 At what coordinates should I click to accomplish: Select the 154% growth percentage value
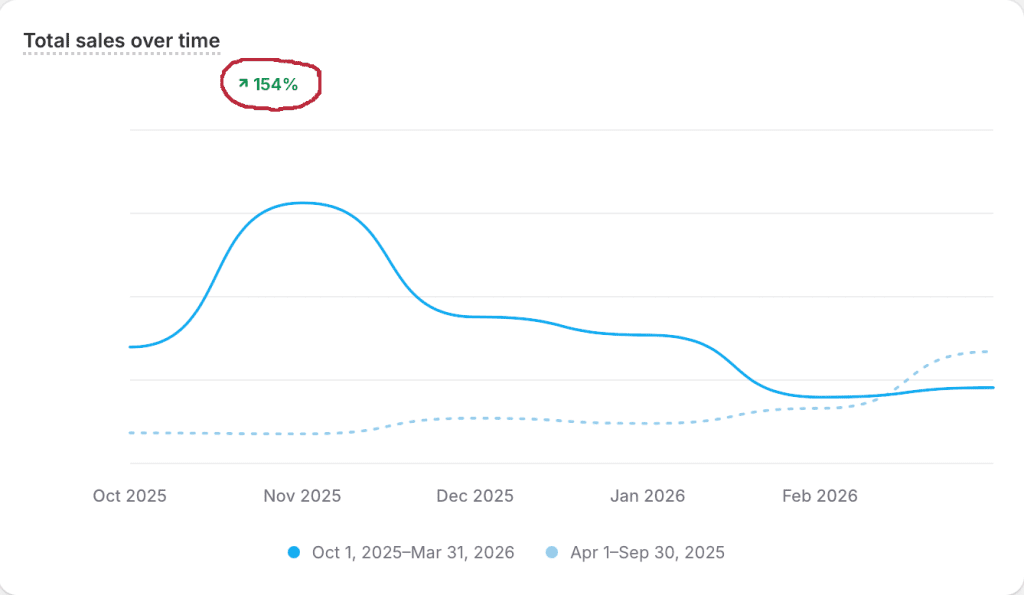pos(275,85)
